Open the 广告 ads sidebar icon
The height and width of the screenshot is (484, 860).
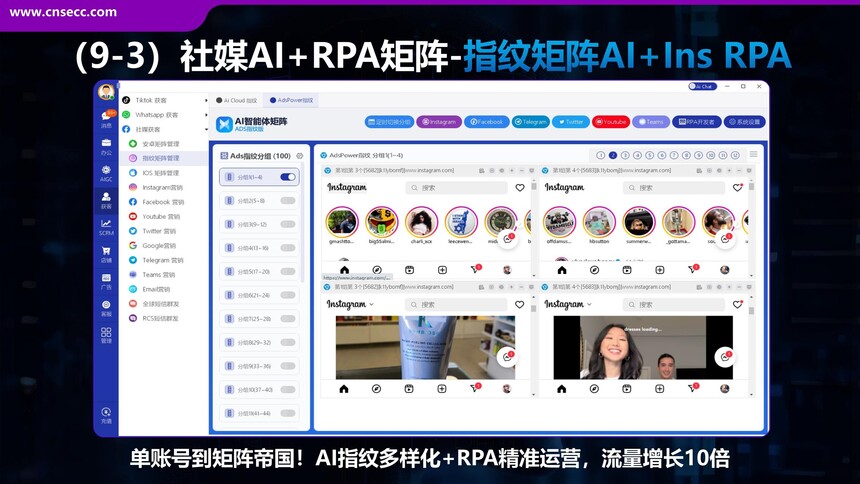[x=106, y=281]
